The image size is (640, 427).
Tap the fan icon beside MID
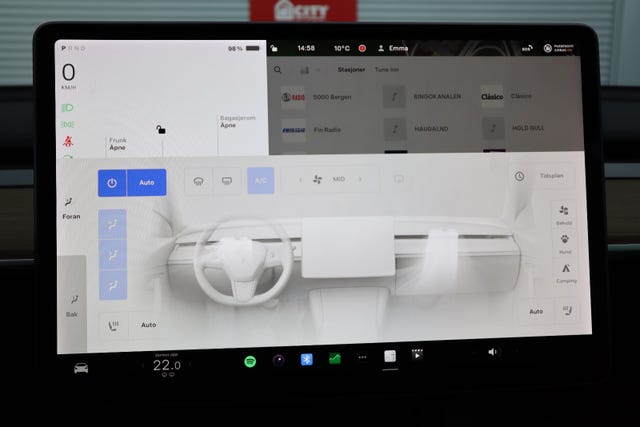[317, 179]
